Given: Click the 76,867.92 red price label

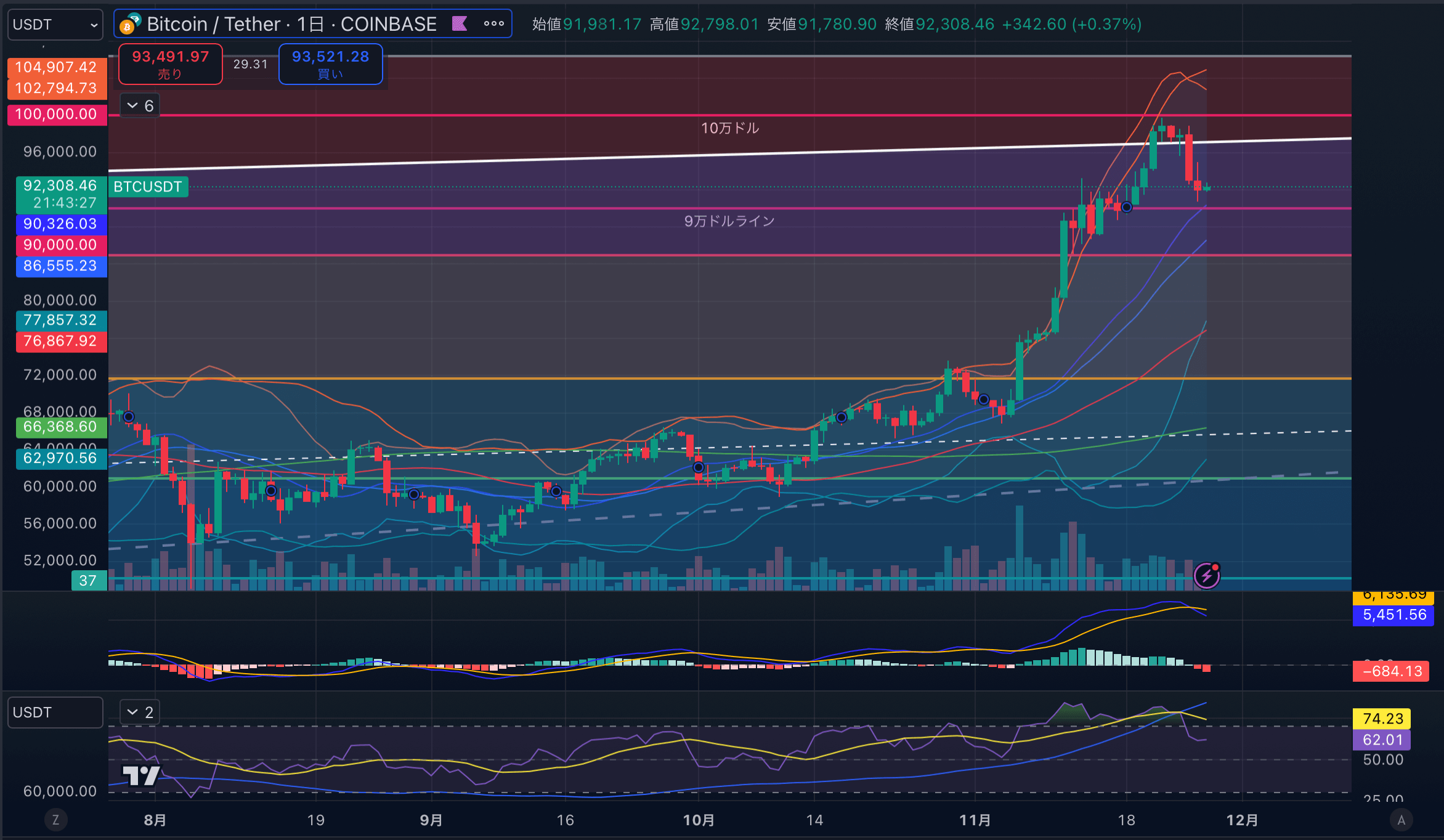Looking at the screenshot, I should click(61, 341).
